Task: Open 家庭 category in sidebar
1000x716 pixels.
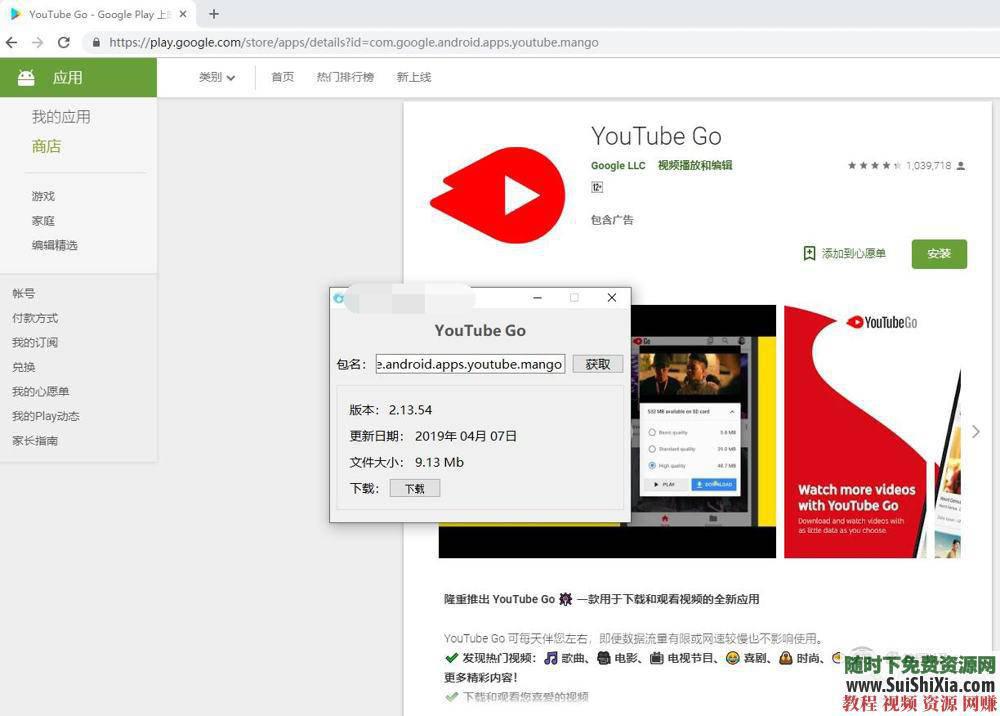Action: tap(43, 221)
